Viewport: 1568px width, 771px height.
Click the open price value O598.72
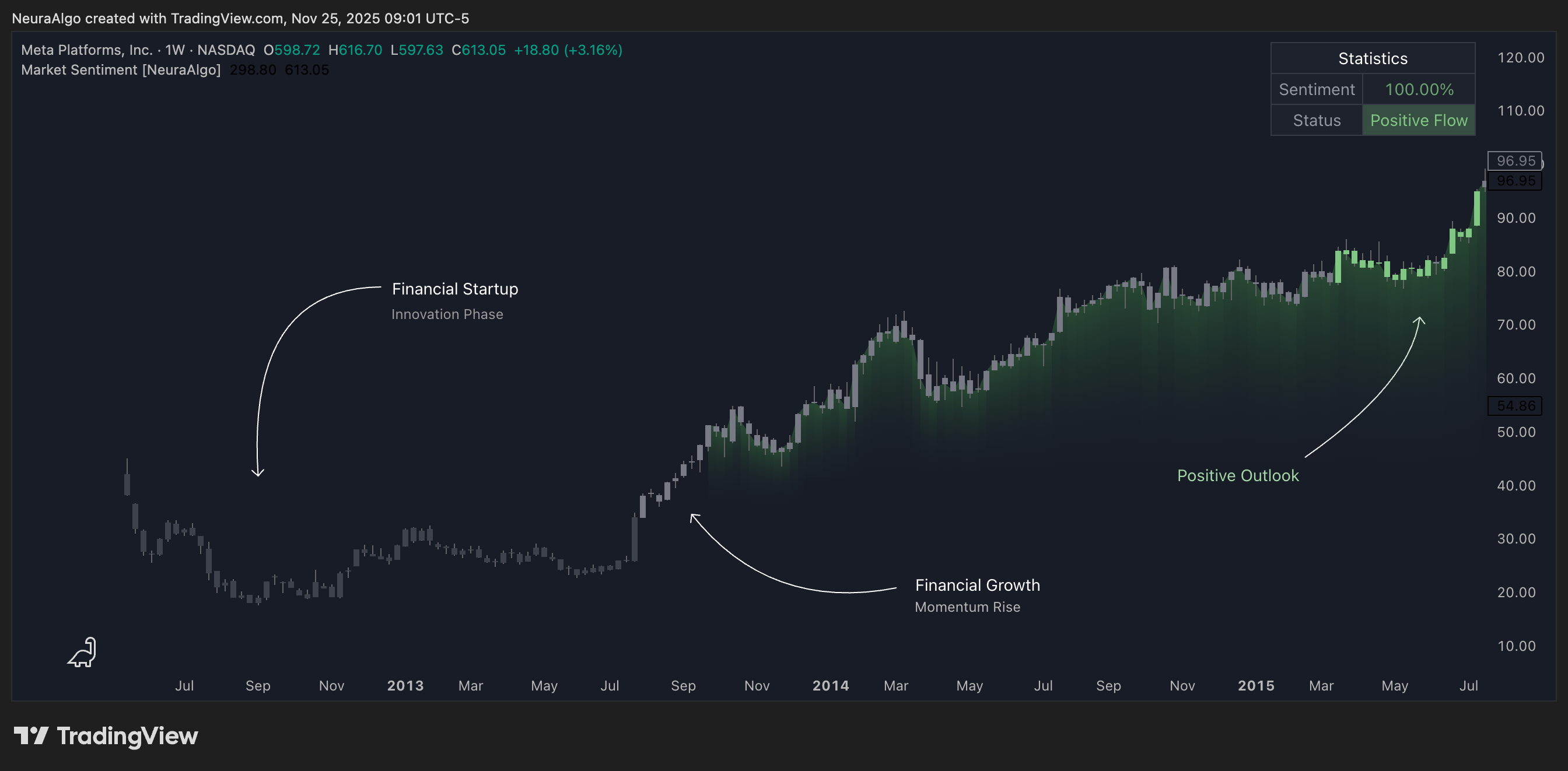292,50
